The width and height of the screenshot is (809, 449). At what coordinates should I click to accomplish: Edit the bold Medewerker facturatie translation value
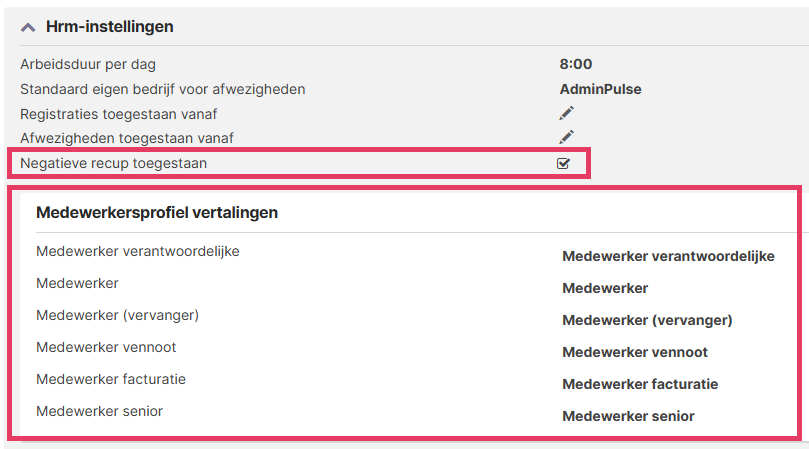tap(640, 384)
